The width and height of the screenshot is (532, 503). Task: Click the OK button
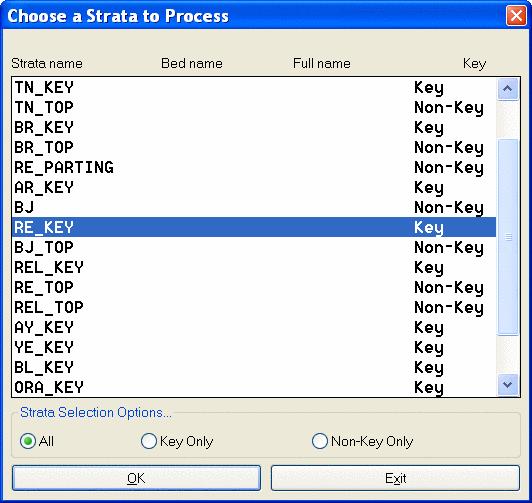pyautogui.click(x=136, y=478)
